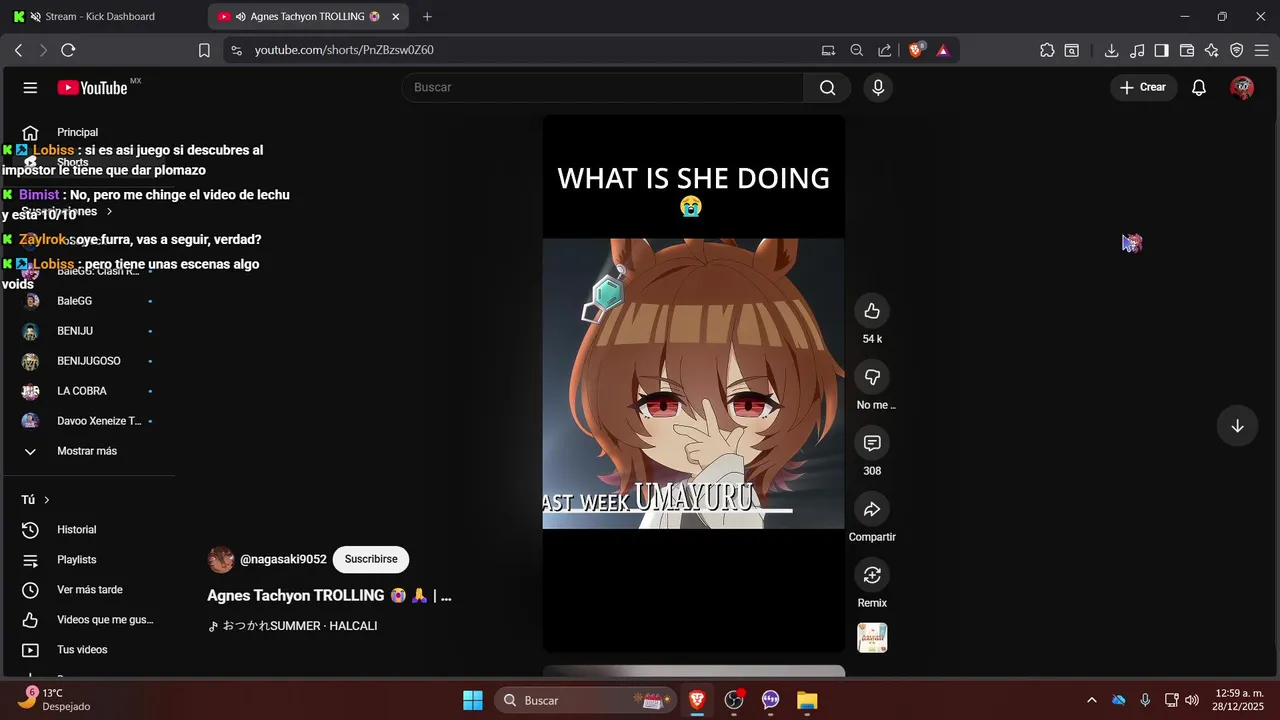Switch to Stream - Kick Dashboard tab
This screenshot has height=720, width=1280.
click(102, 17)
